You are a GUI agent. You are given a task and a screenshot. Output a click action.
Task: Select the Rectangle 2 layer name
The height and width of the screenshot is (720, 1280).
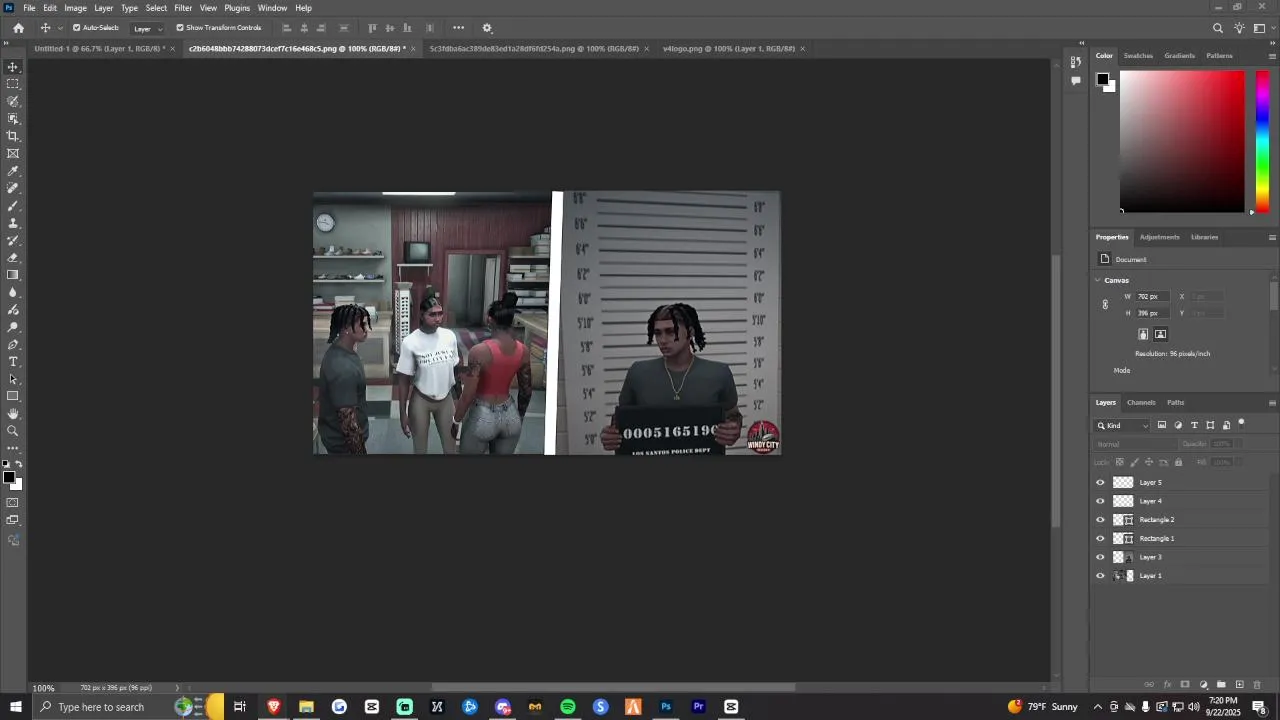pyautogui.click(x=1157, y=520)
